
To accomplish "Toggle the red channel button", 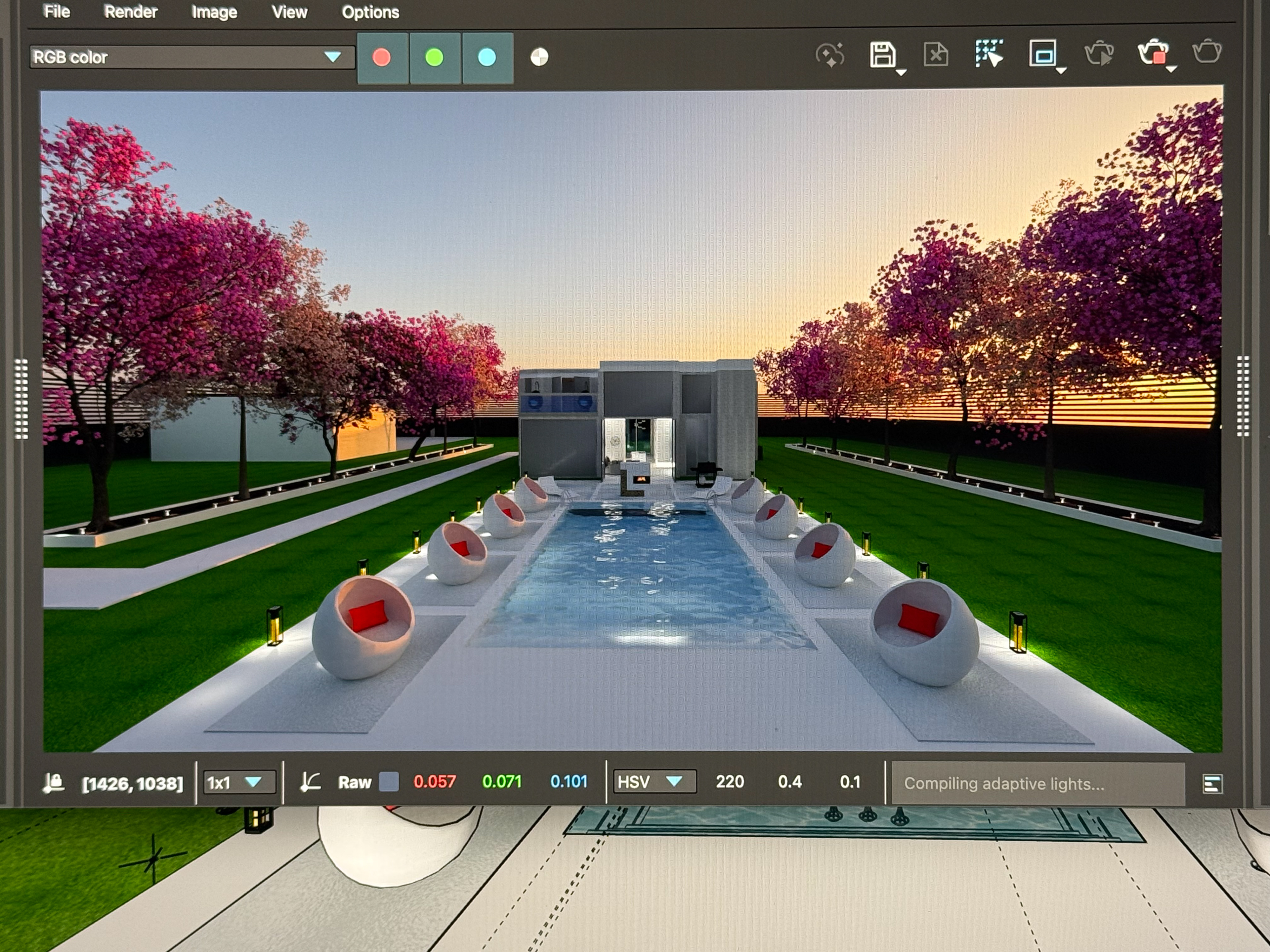I will coord(382,58).
